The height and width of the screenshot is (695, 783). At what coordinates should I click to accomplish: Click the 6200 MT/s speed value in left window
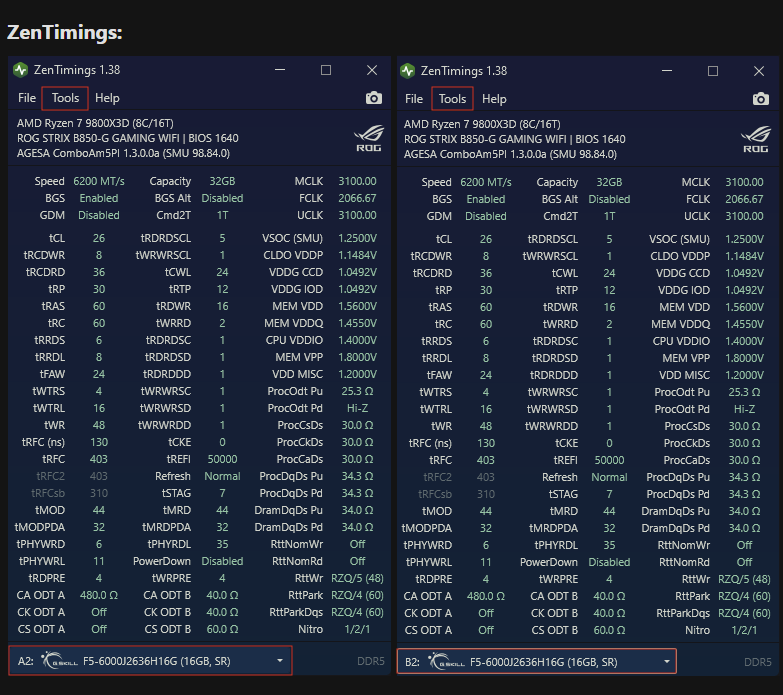coord(99,181)
